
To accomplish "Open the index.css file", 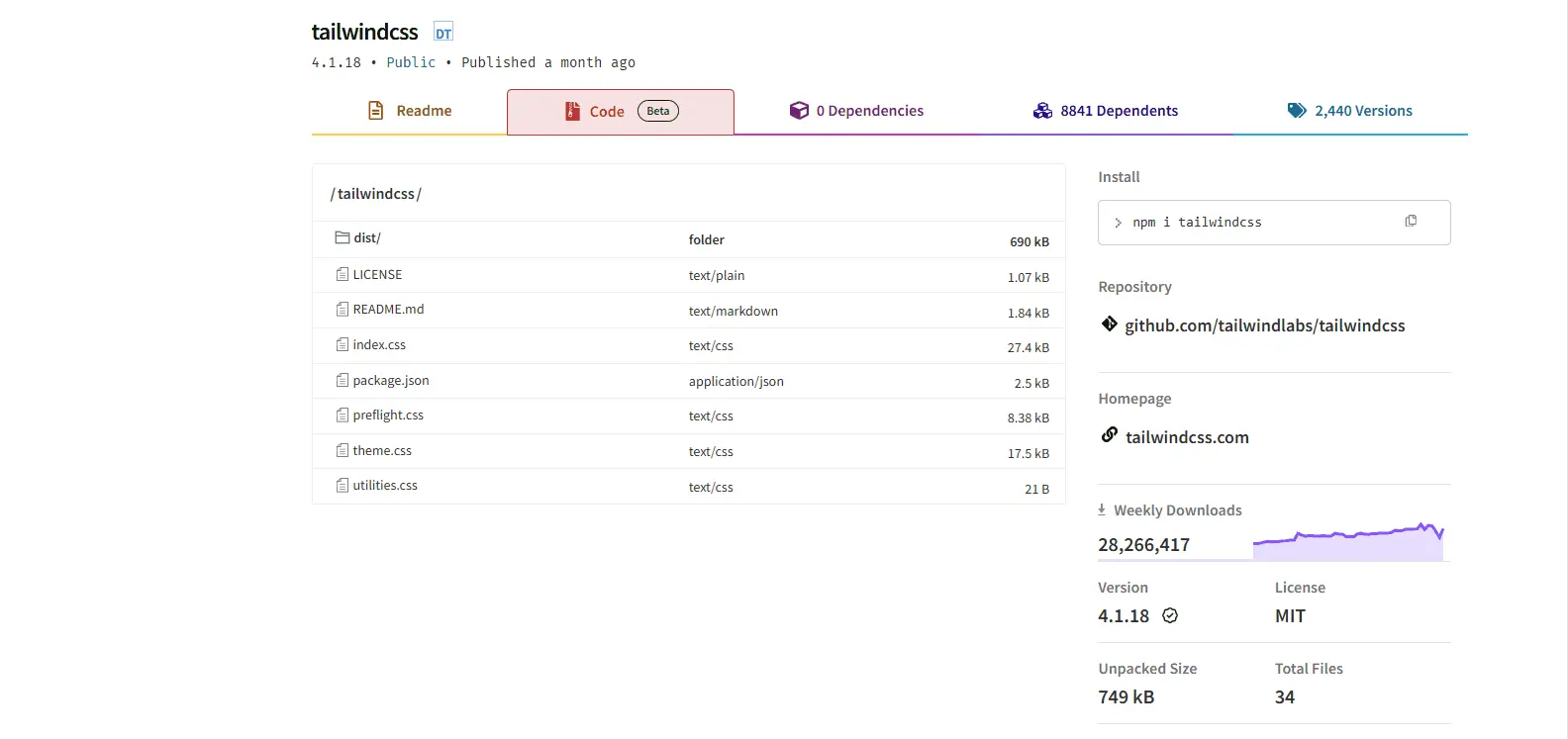I will [379, 345].
